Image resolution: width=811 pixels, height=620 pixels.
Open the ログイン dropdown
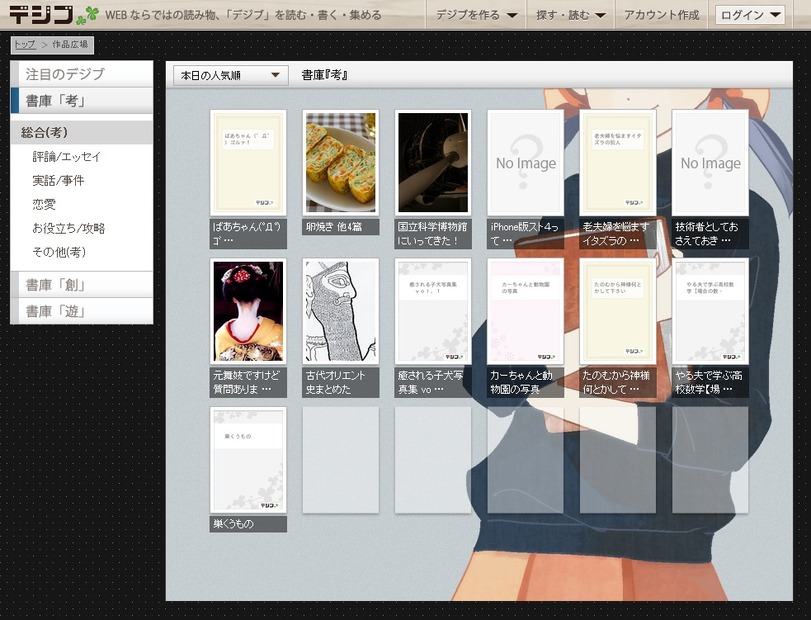point(750,15)
